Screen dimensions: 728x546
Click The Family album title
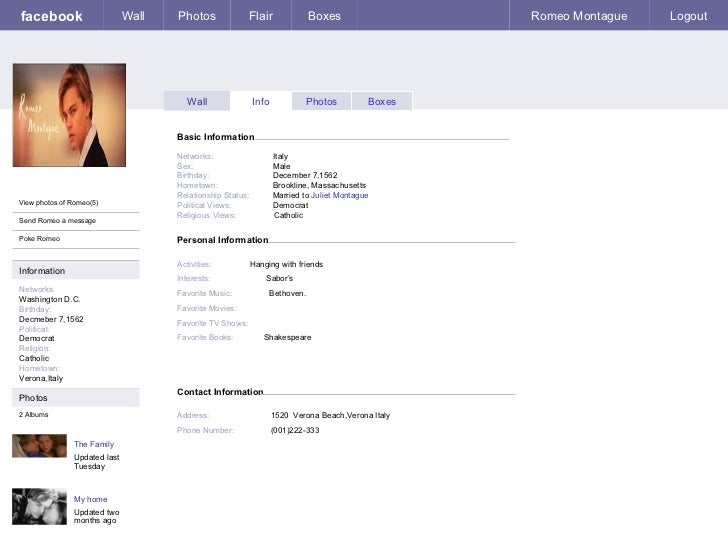(x=94, y=444)
